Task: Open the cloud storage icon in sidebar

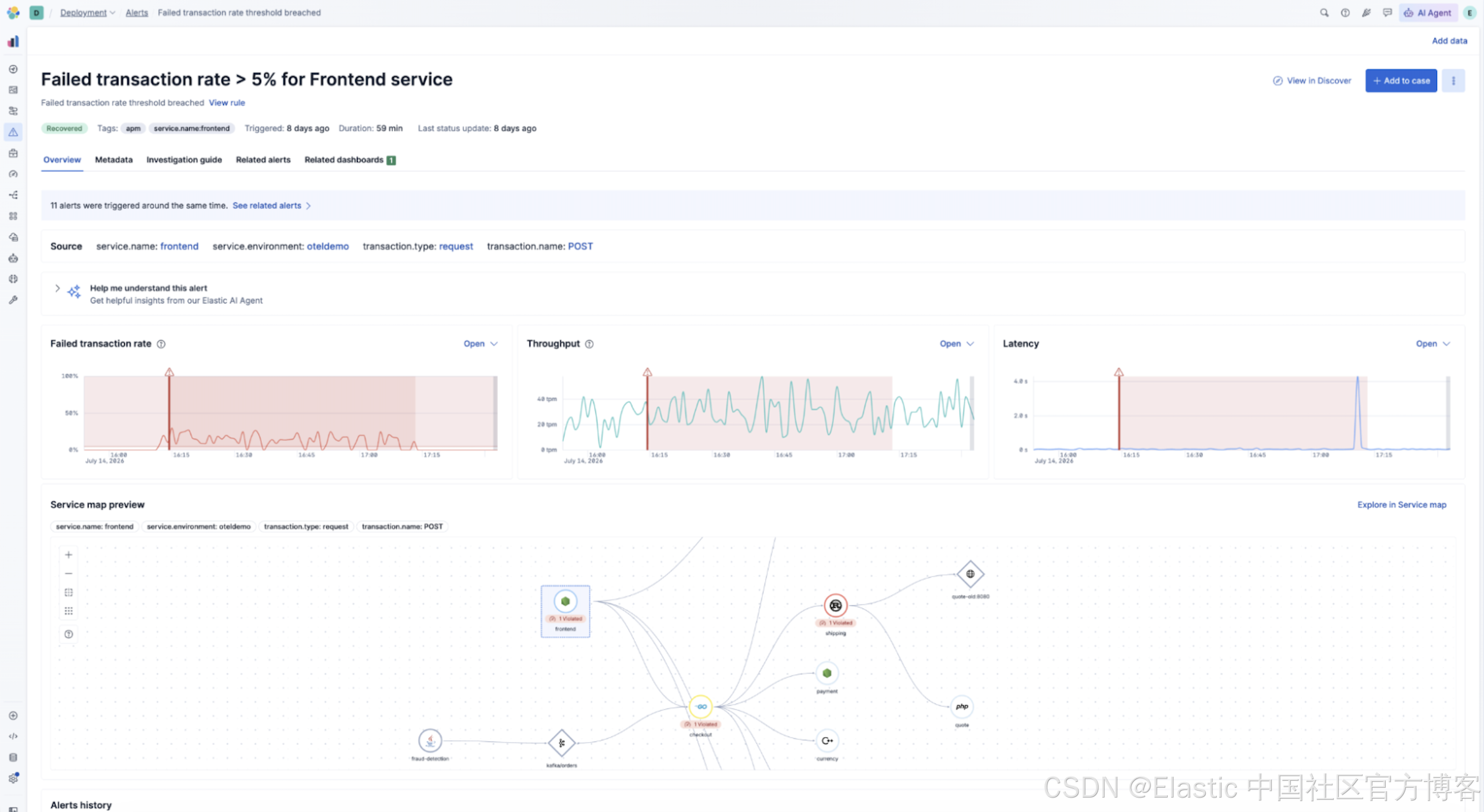Action: pos(13,237)
